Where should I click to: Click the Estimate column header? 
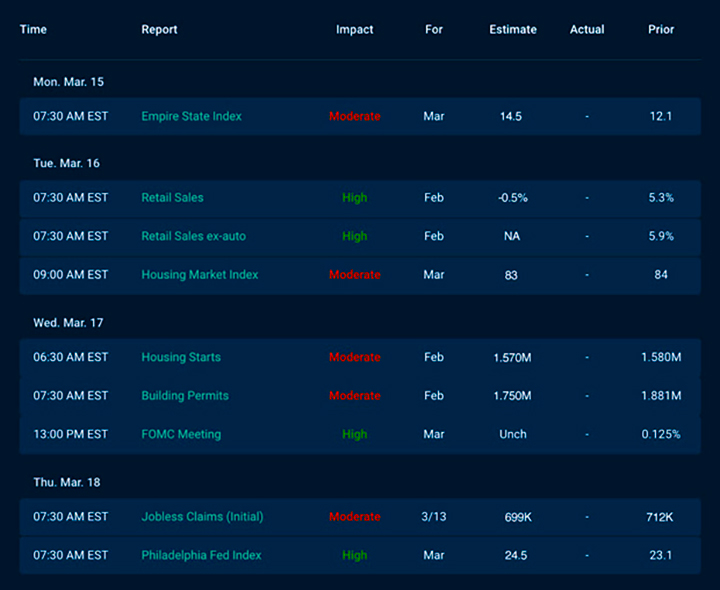[512, 30]
